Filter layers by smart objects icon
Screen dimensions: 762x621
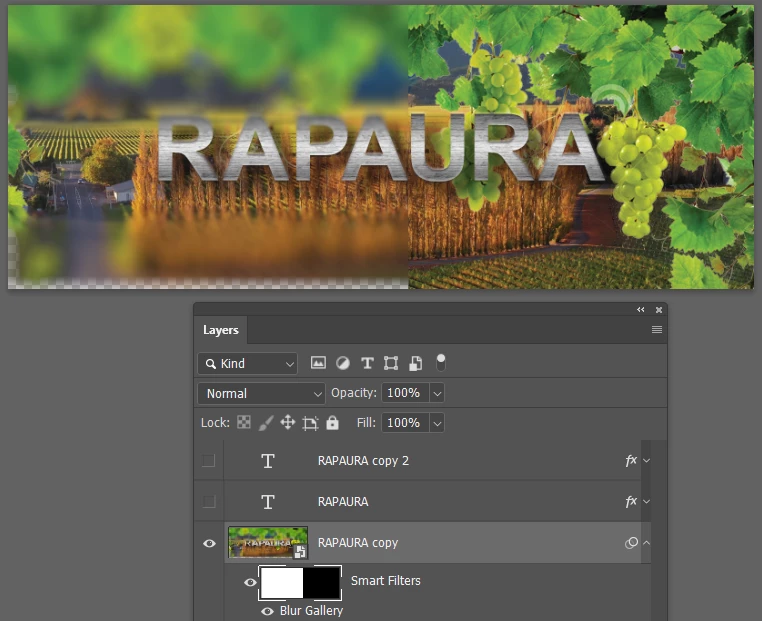coord(415,363)
